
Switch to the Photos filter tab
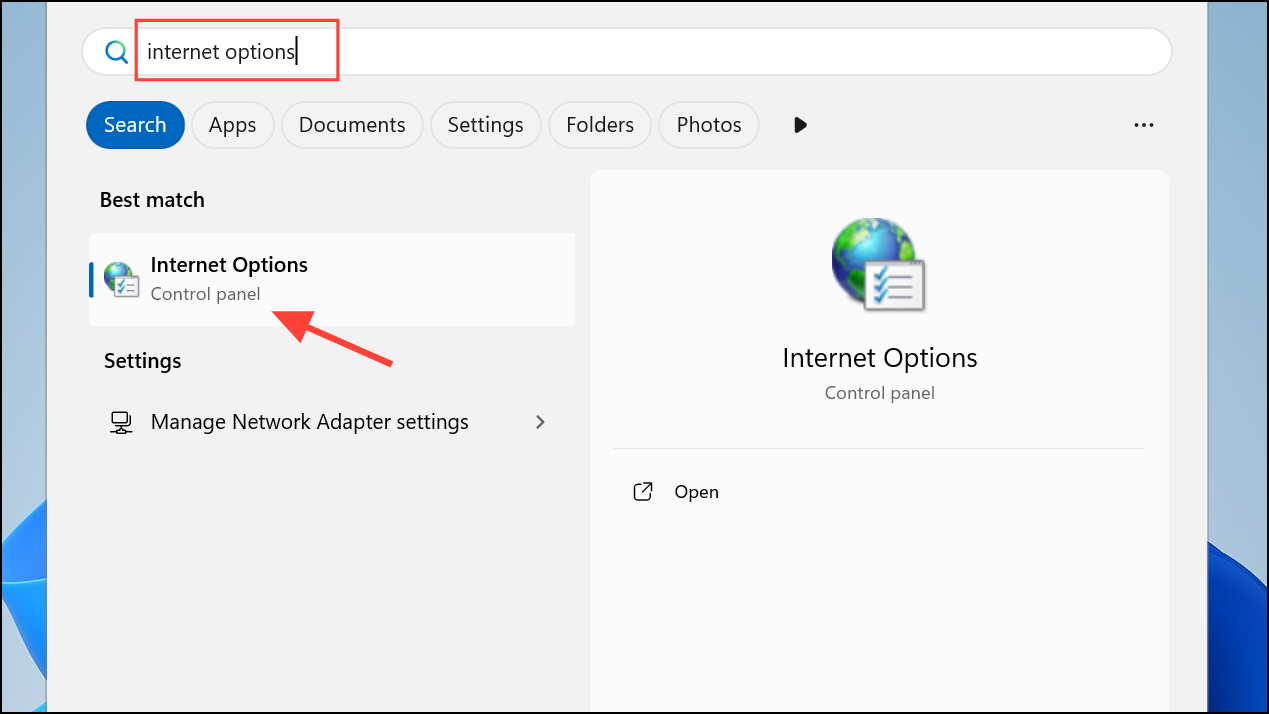coord(709,125)
